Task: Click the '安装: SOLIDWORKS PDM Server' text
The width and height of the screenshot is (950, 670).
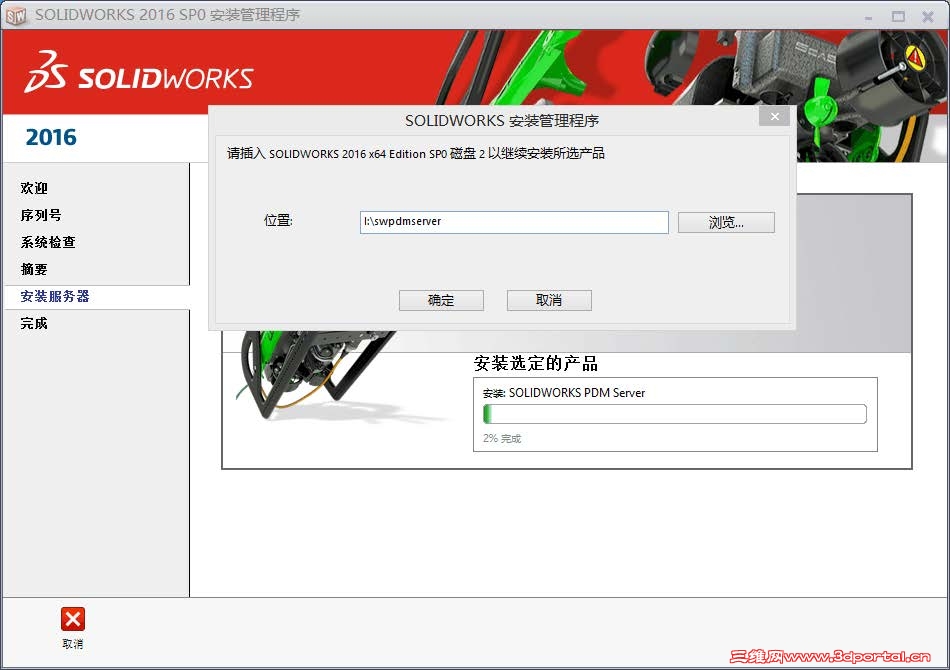Action: 564,393
